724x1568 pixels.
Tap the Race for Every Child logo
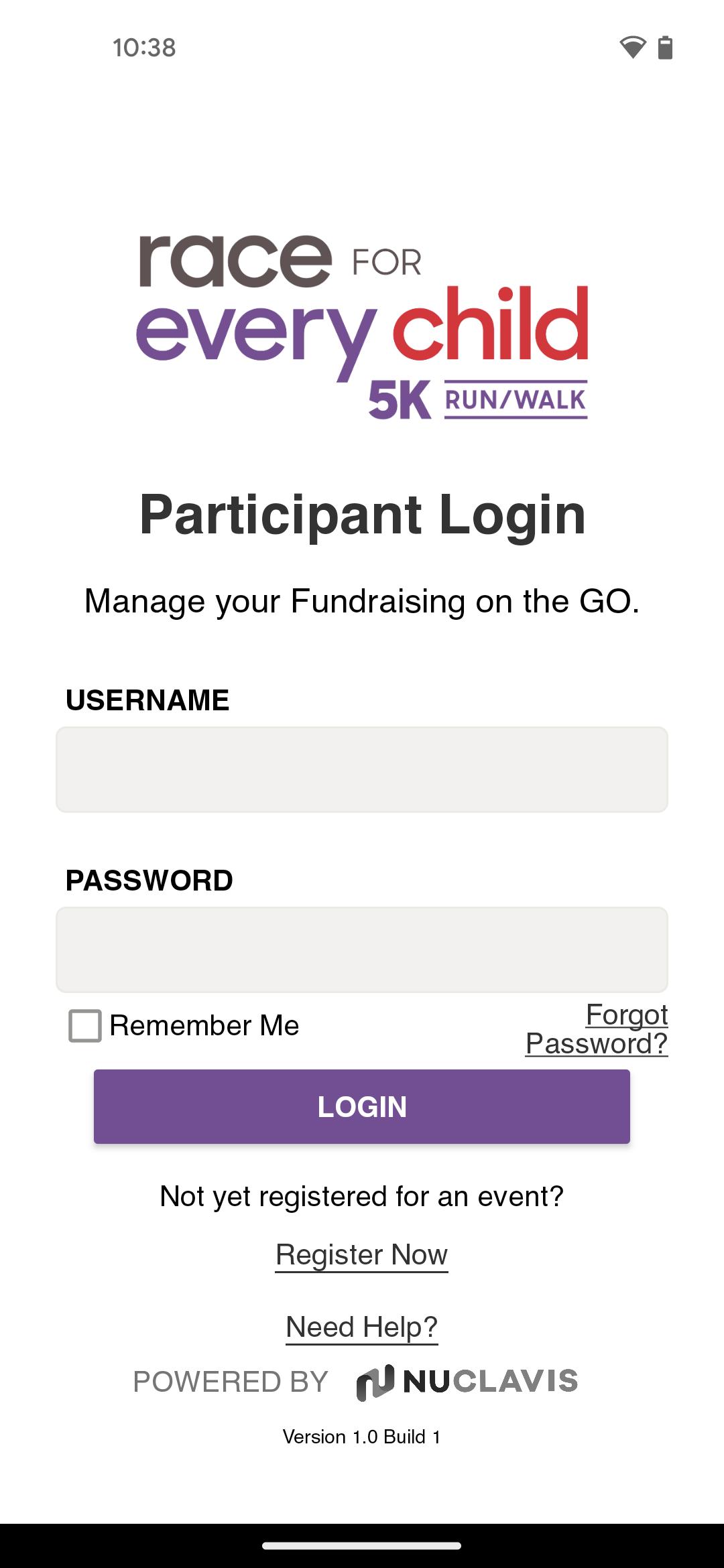(362, 328)
